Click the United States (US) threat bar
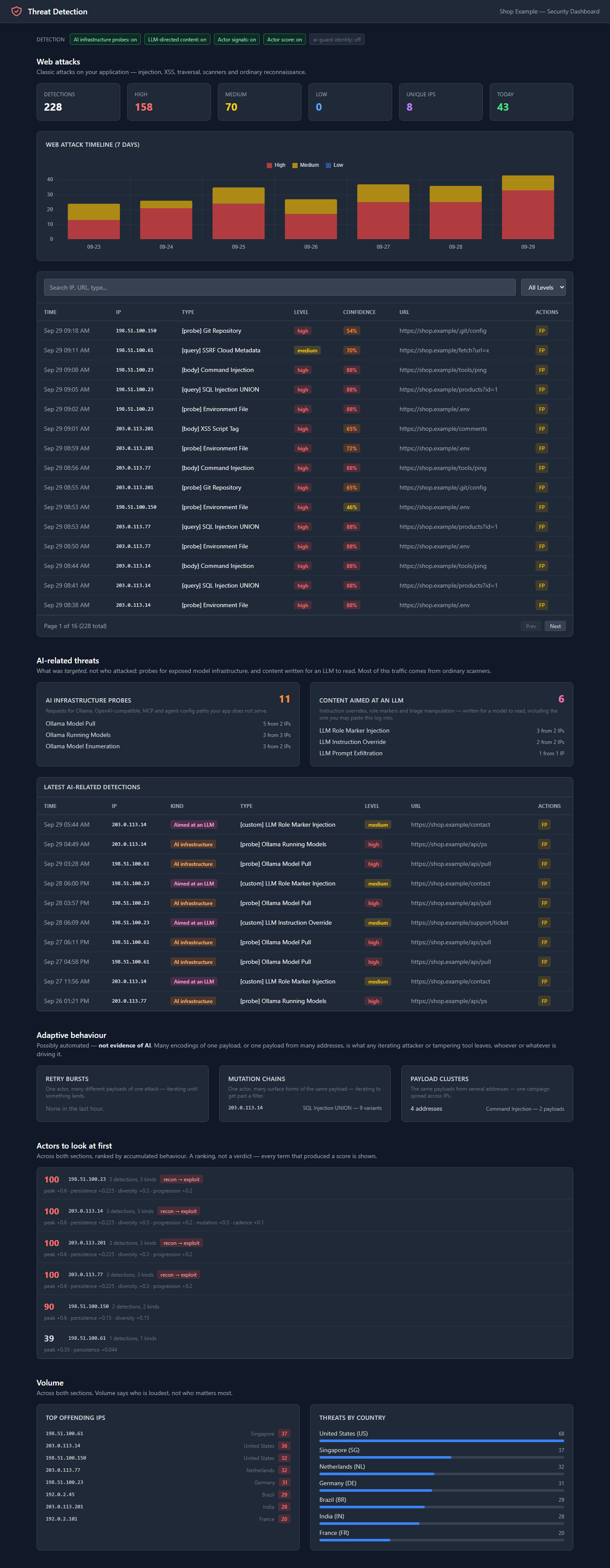This screenshot has height=1568, width=610. pos(441,1441)
